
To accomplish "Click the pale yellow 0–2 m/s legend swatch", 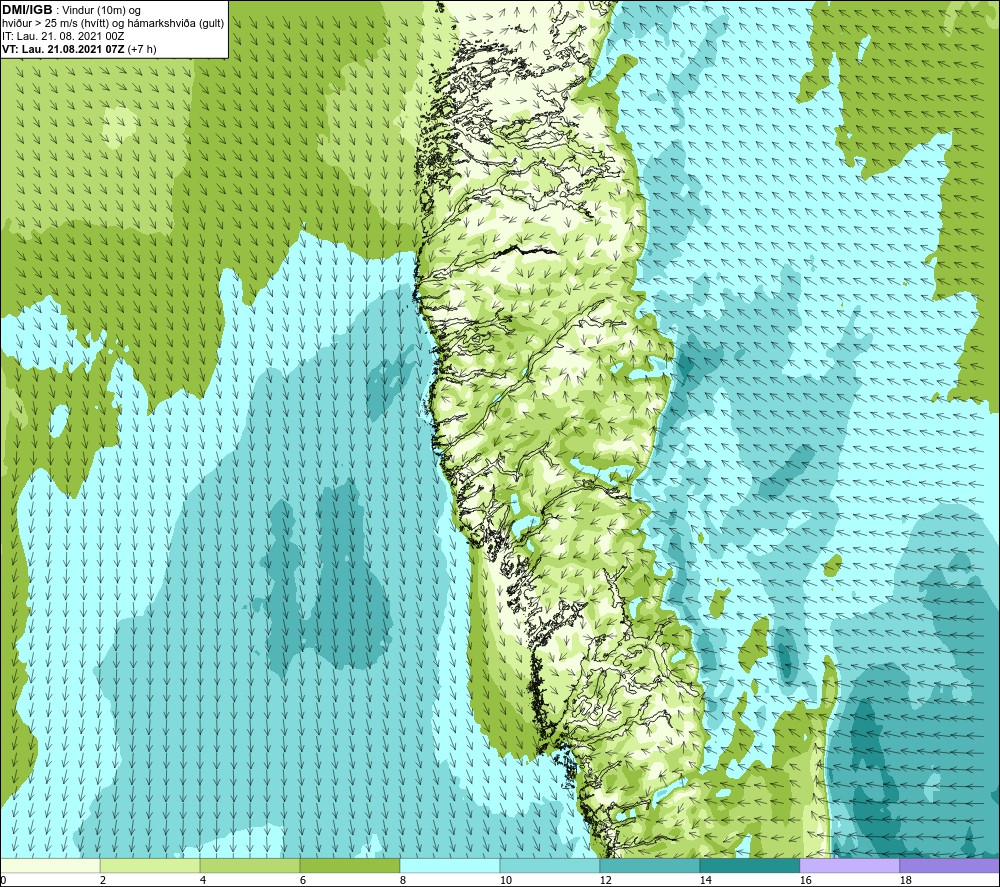I will pyautogui.click(x=50, y=866).
